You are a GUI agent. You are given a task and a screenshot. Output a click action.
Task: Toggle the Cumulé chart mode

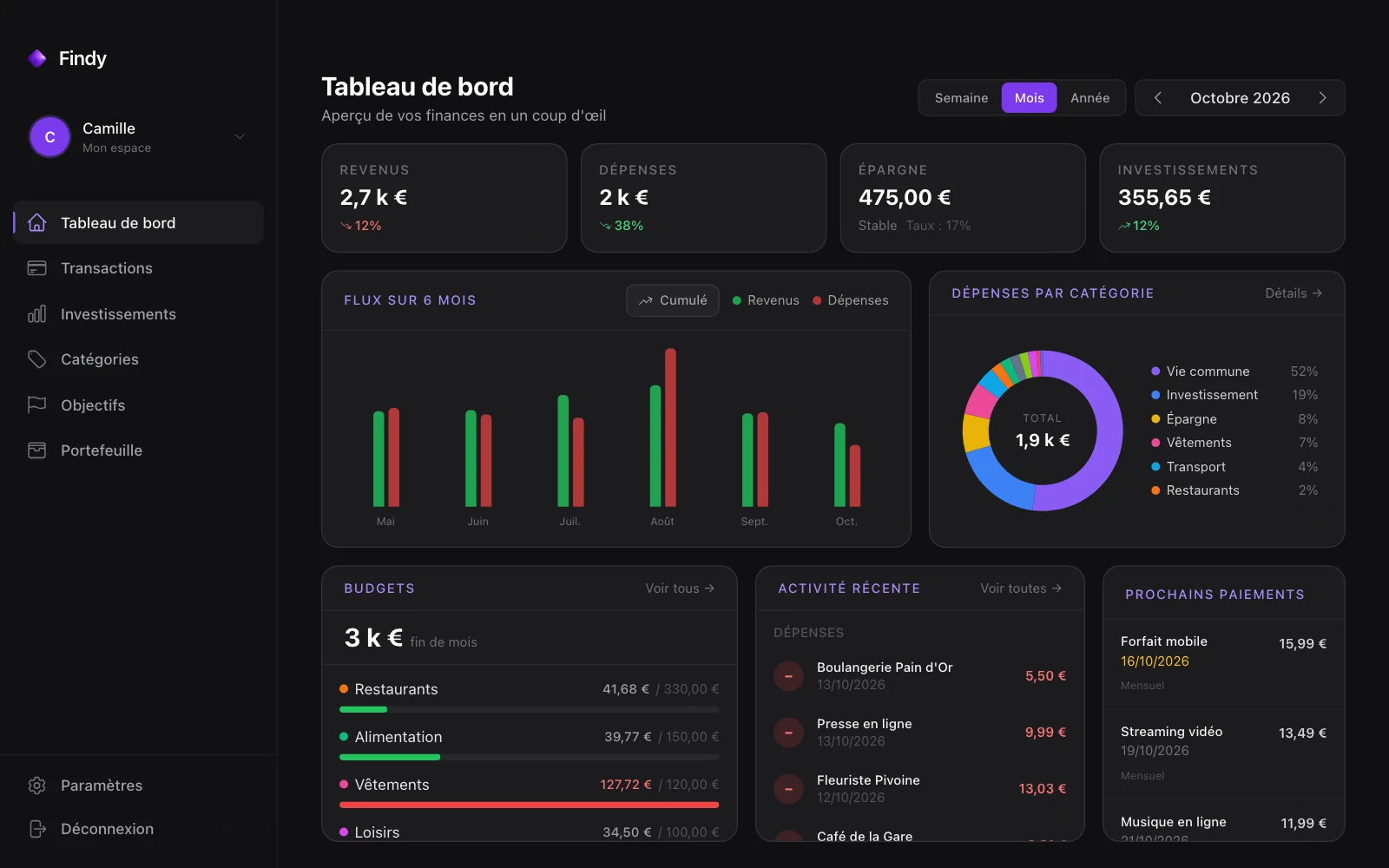click(673, 300)
